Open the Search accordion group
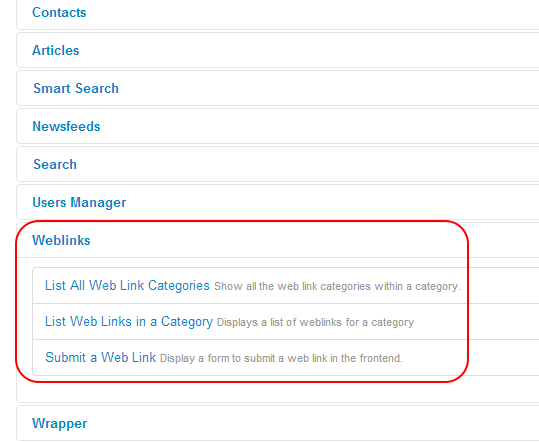Screen dimensions: 539x442 click(x=55, y=164)
